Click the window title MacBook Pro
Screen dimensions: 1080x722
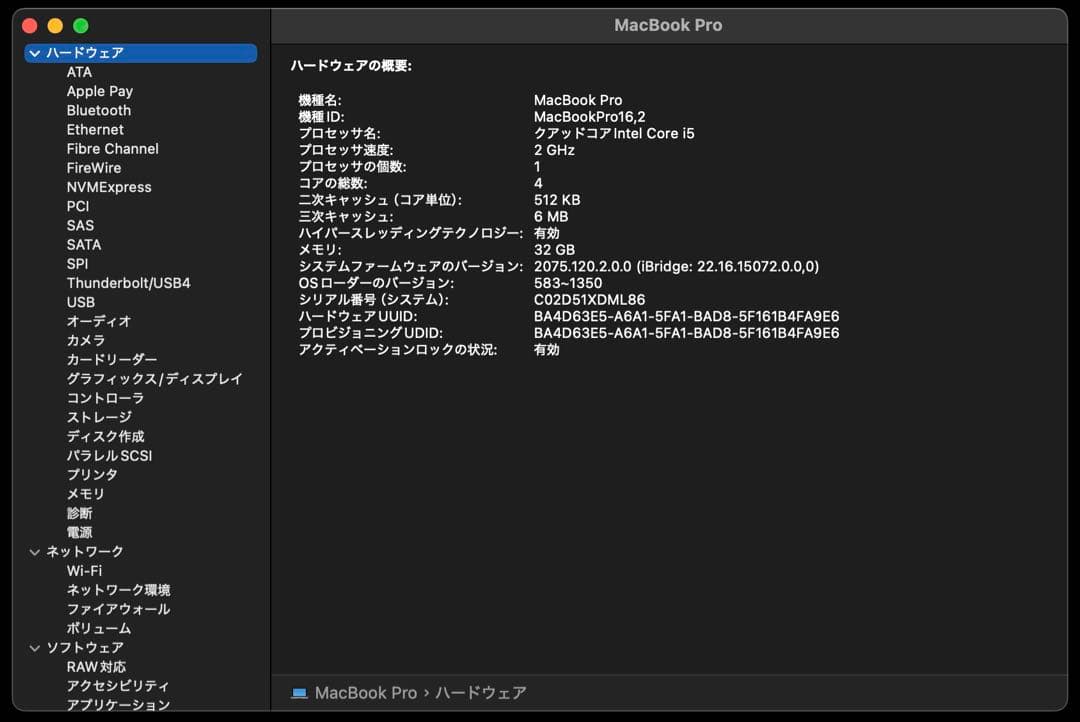click(x=668, y=25)
